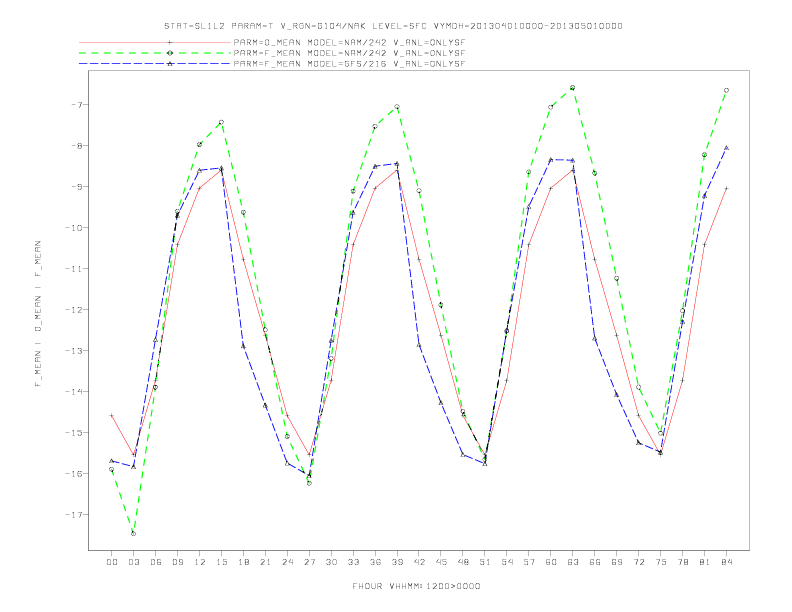Screen dimensions: 792x612
Task: Click the x-axis tick label 36
Action: point(375,562)
